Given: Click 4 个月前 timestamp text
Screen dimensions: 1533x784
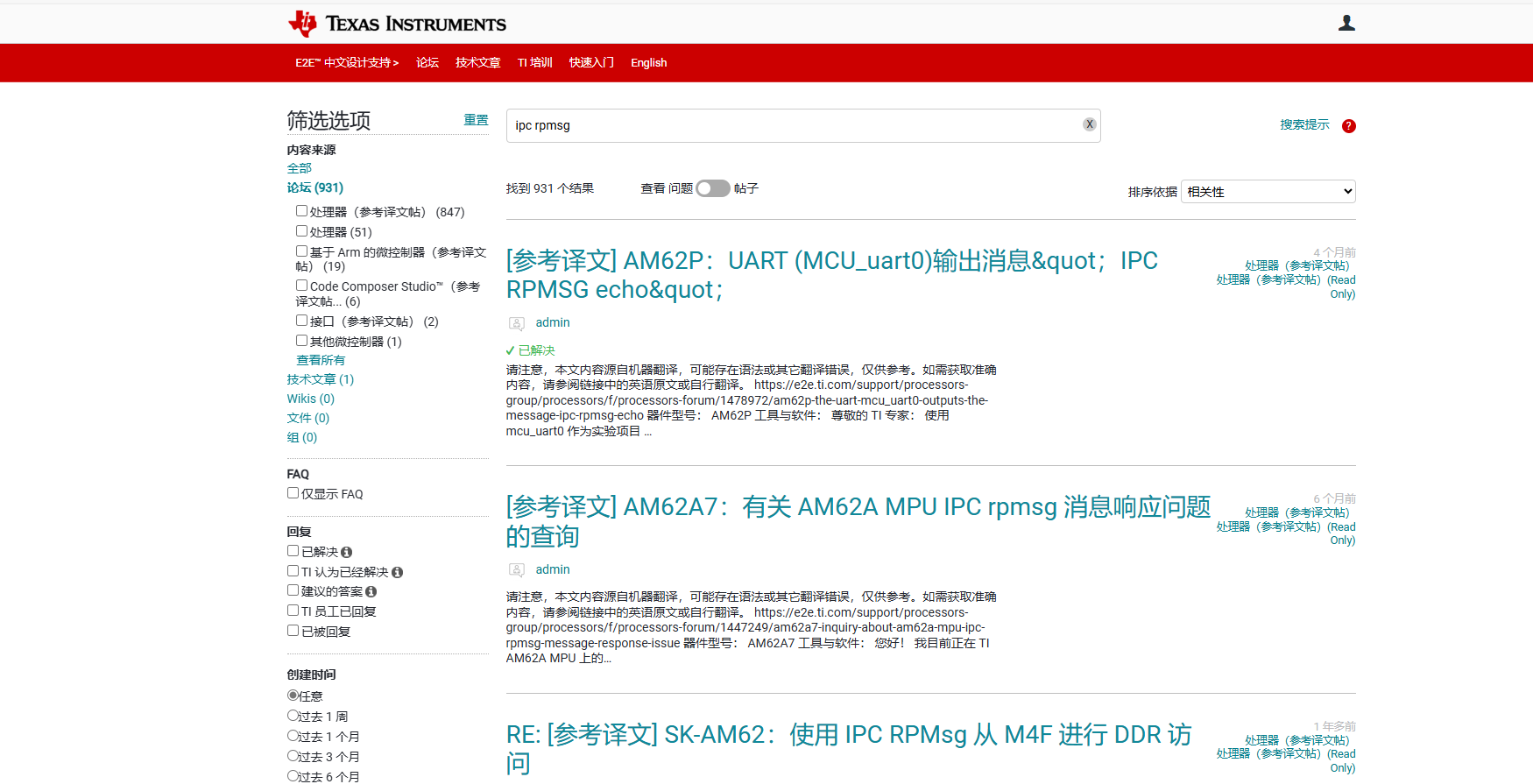Looking at the screenshot, I should click(1334, 252).
